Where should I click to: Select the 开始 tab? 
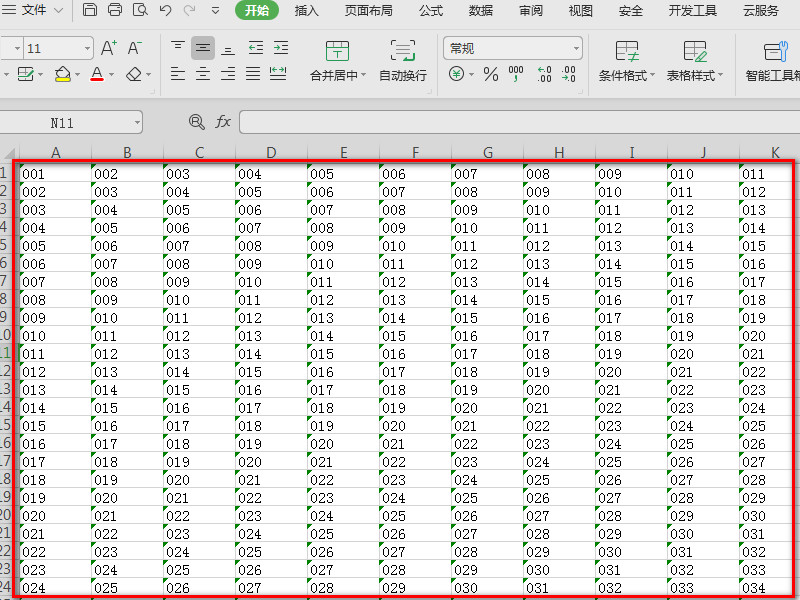coord(257,10)
